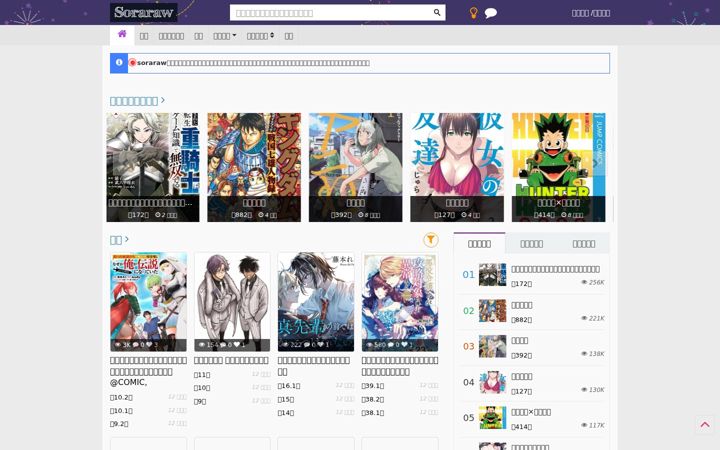
Task: Click ranking 05 Hunter×Hunter small thumbnail
Action: (x=492, y=417)
